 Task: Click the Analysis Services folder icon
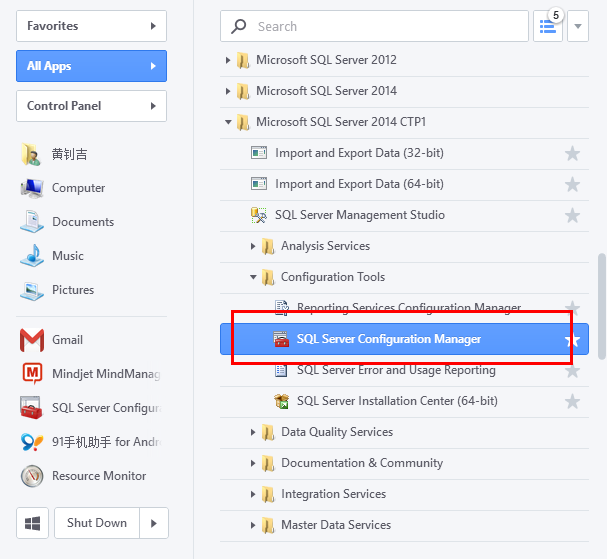(x=268, y=246)
